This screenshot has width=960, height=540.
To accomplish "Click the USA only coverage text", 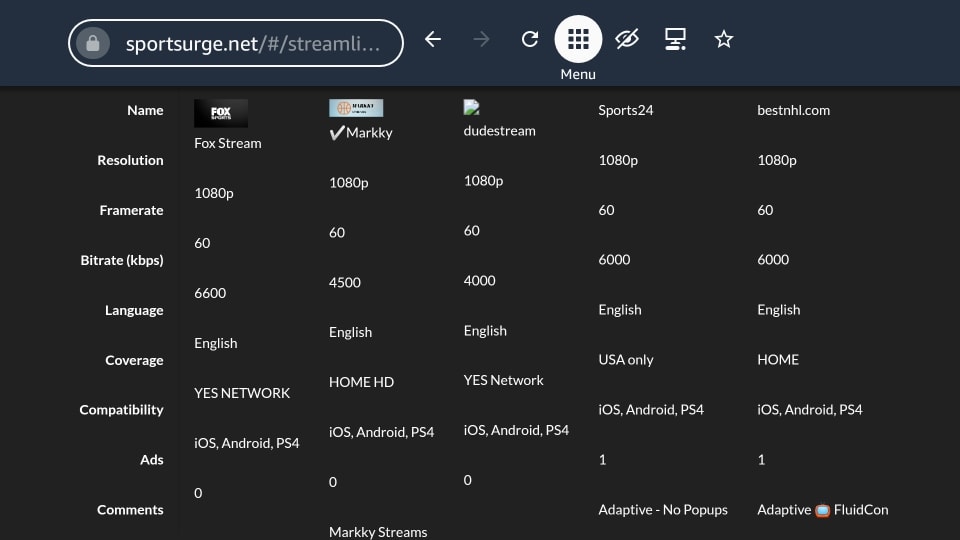I will [626, 360].
